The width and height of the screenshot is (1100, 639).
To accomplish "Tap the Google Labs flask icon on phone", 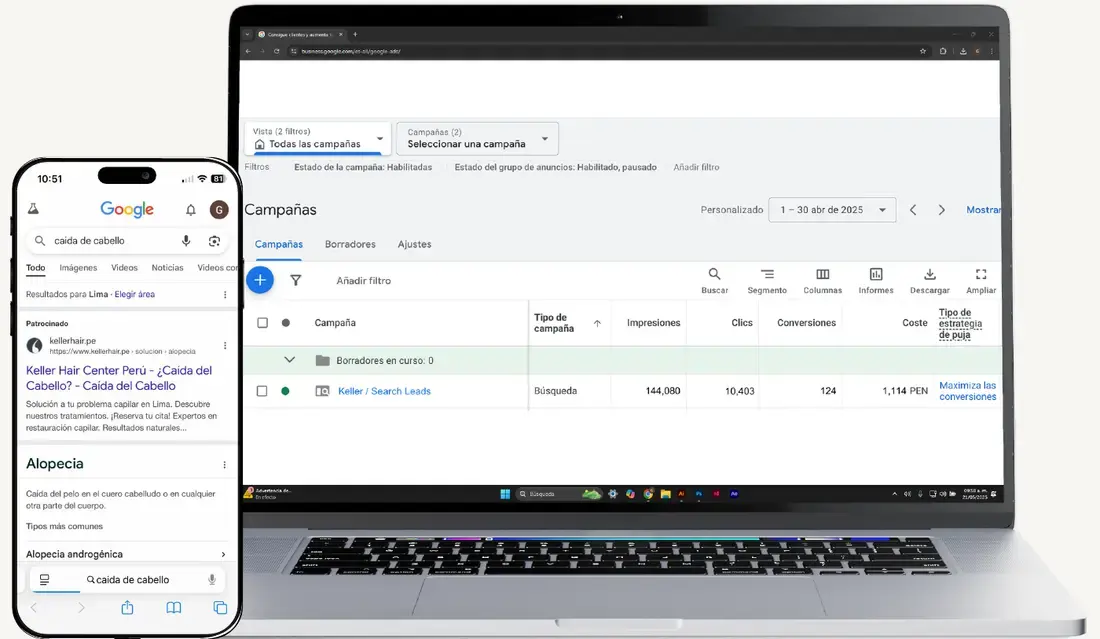I will coord(33,209).
